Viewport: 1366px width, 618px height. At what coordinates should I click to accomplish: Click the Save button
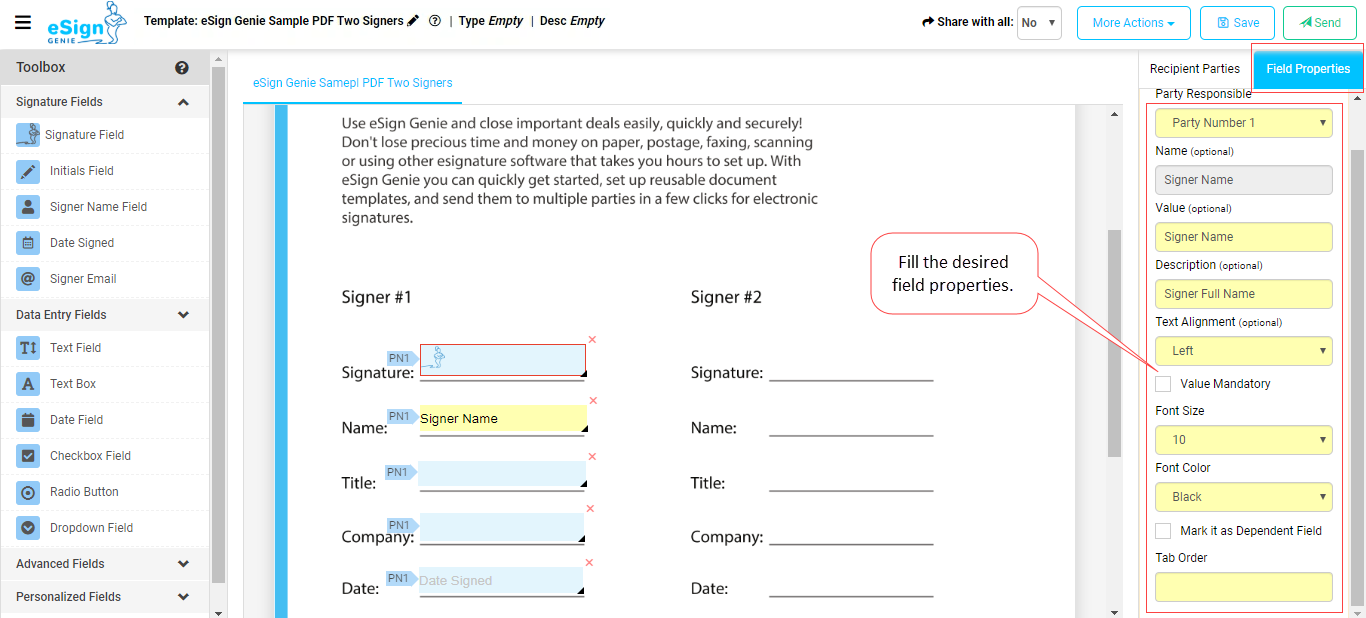pyautogui.click(x=1237, y=23)
